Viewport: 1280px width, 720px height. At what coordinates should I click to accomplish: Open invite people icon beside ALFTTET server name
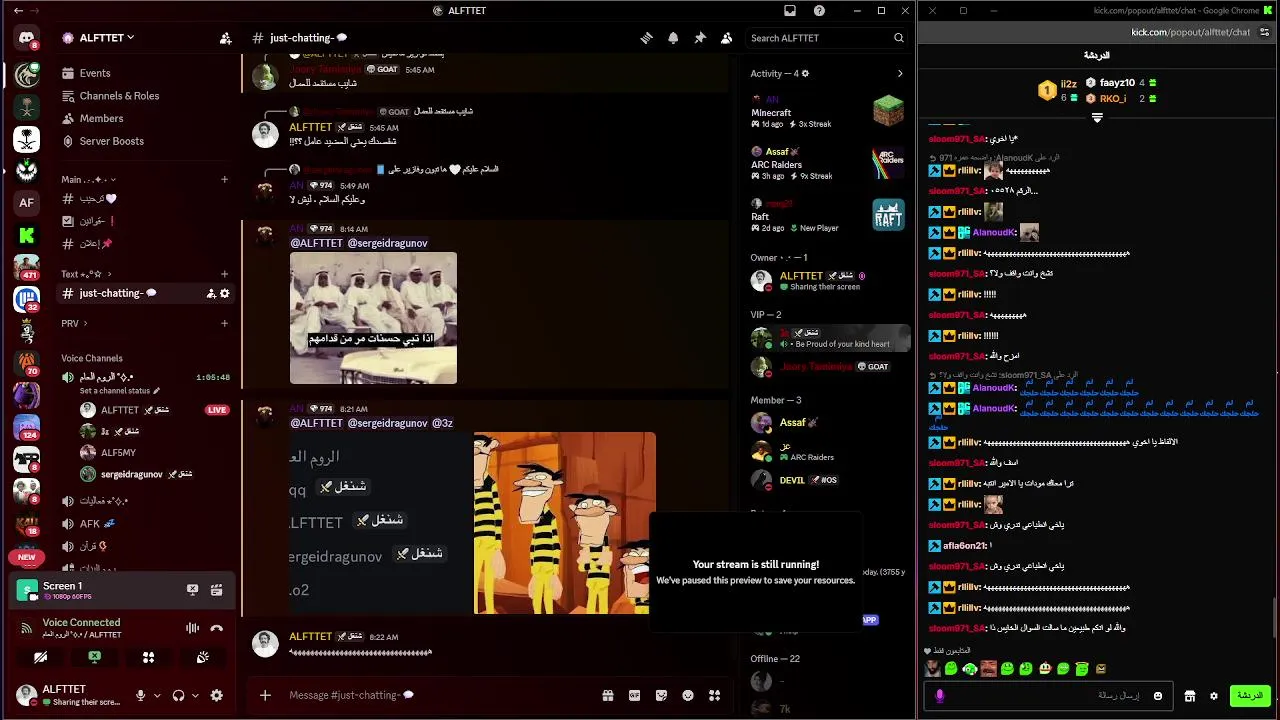click(x=225, y=38)
